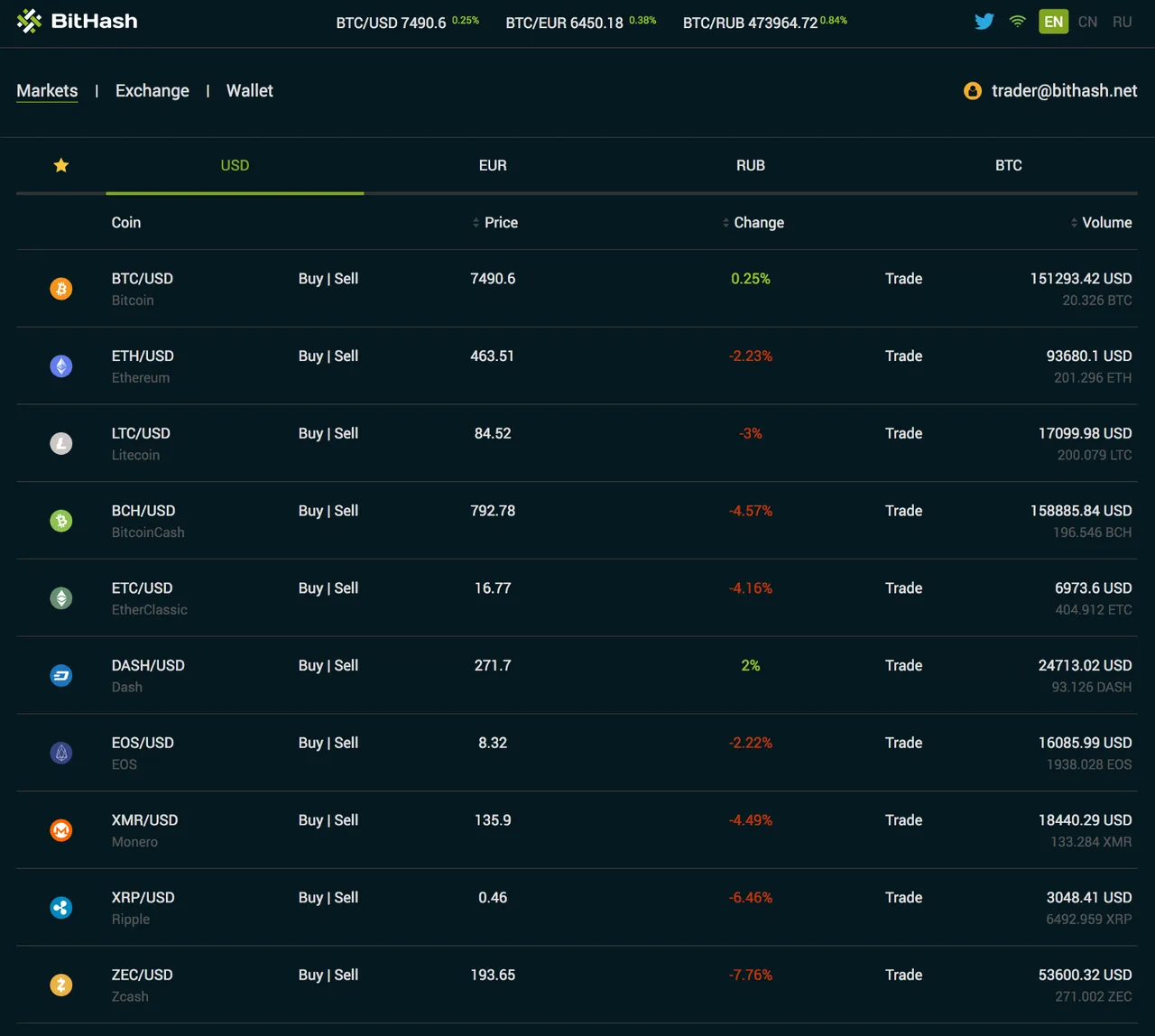
Task: Click Trade in the XRP/USD row
Action: click(903, 898)
